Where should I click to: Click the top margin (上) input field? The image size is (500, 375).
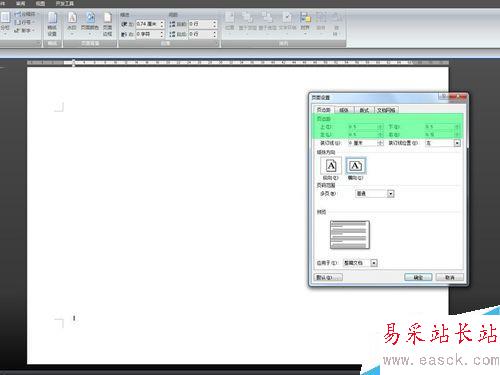[x=363, y=127]
